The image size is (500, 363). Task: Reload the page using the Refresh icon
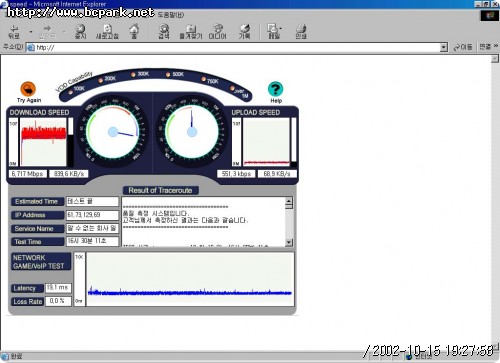pos(107,32)
